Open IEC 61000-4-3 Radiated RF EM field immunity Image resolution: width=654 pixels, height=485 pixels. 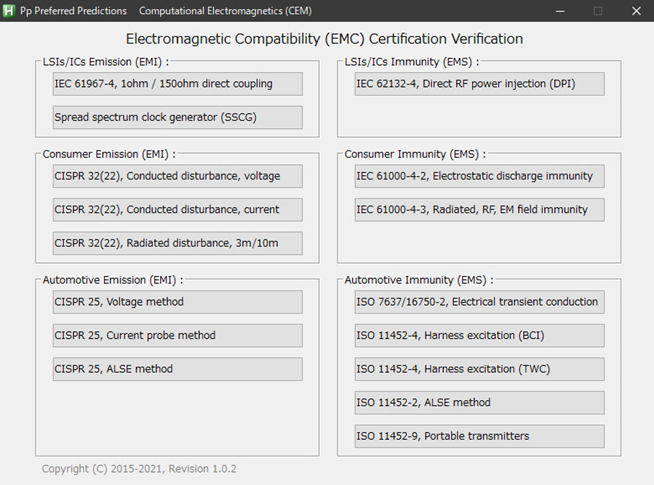click(479, 210)
